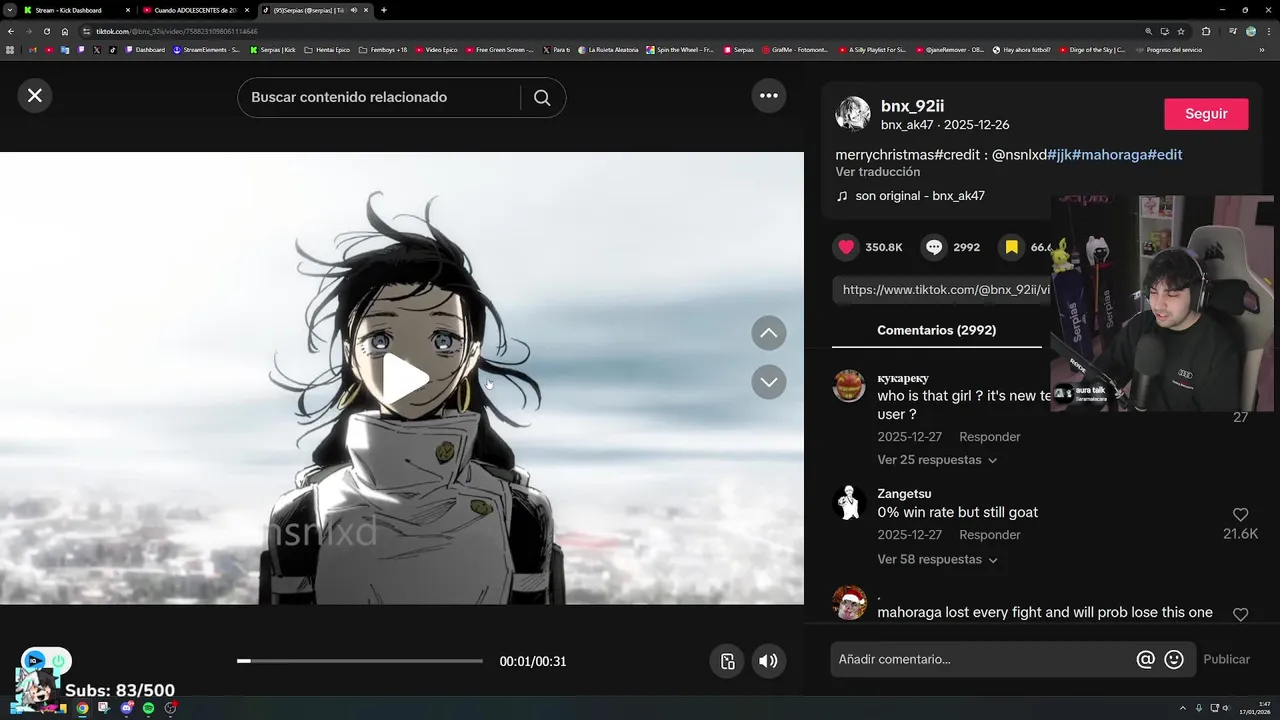Open Discord from the taskbar

pyautogui.click(x=126, y=708)
